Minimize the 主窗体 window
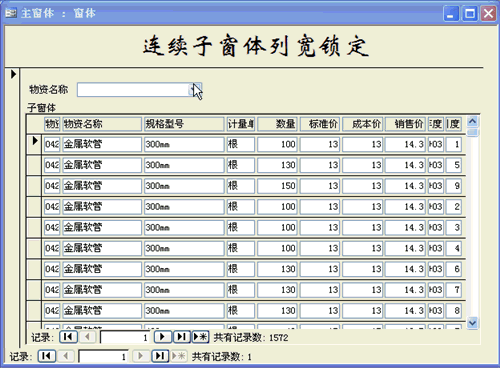The width and height of the screenshot is (500, 368). point(451,14)
